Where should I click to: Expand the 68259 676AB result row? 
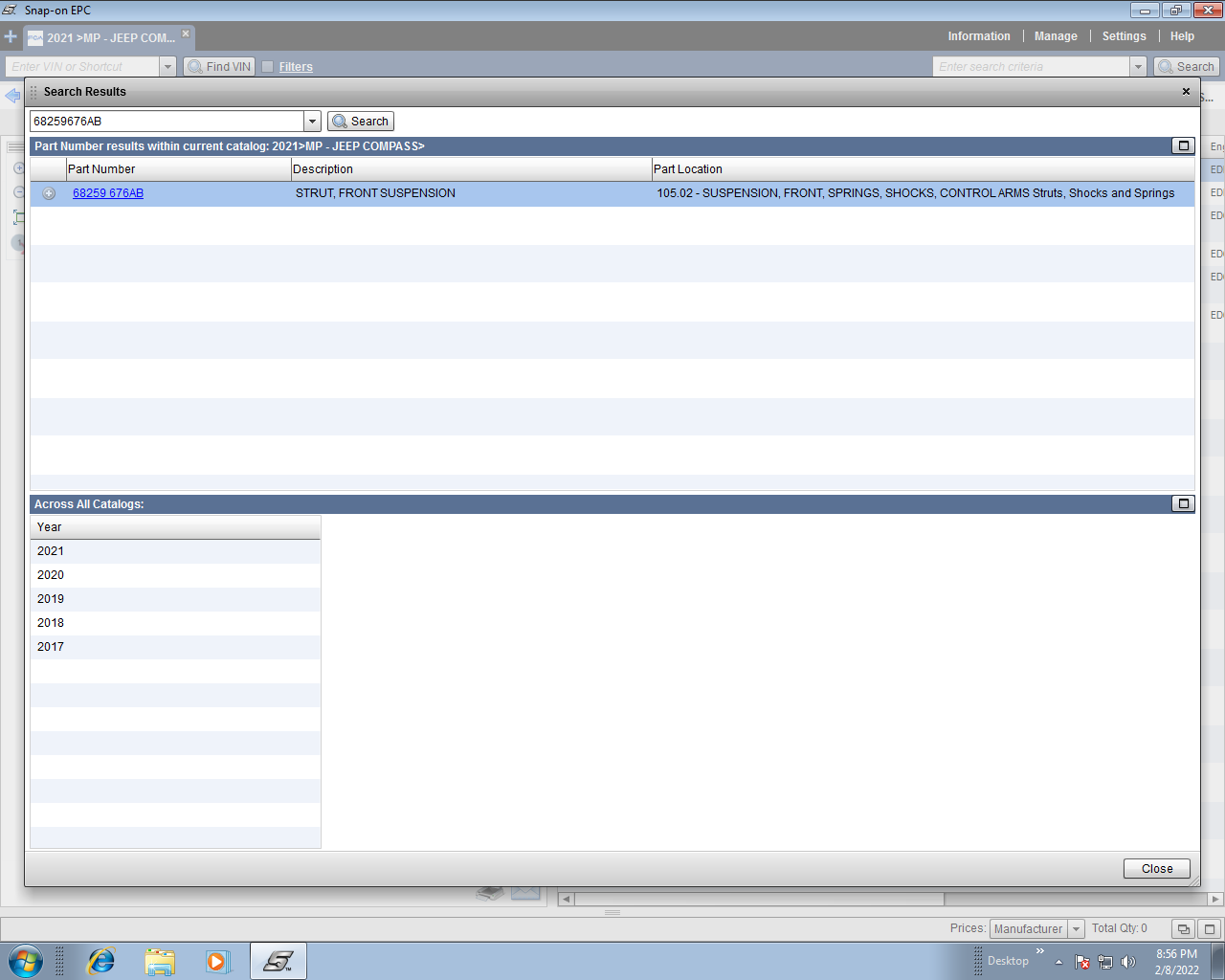coord(49,193)
